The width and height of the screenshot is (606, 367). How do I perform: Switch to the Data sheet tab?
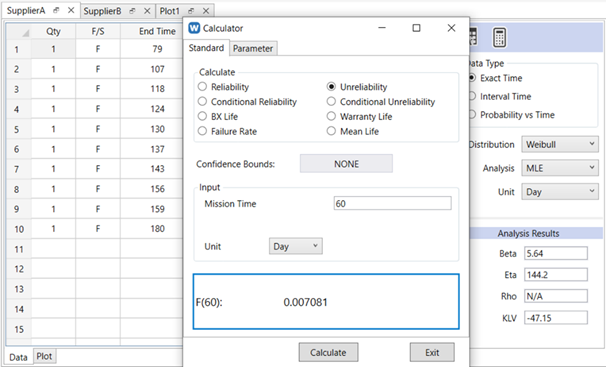pyautogui.click(x=18, y=357)
